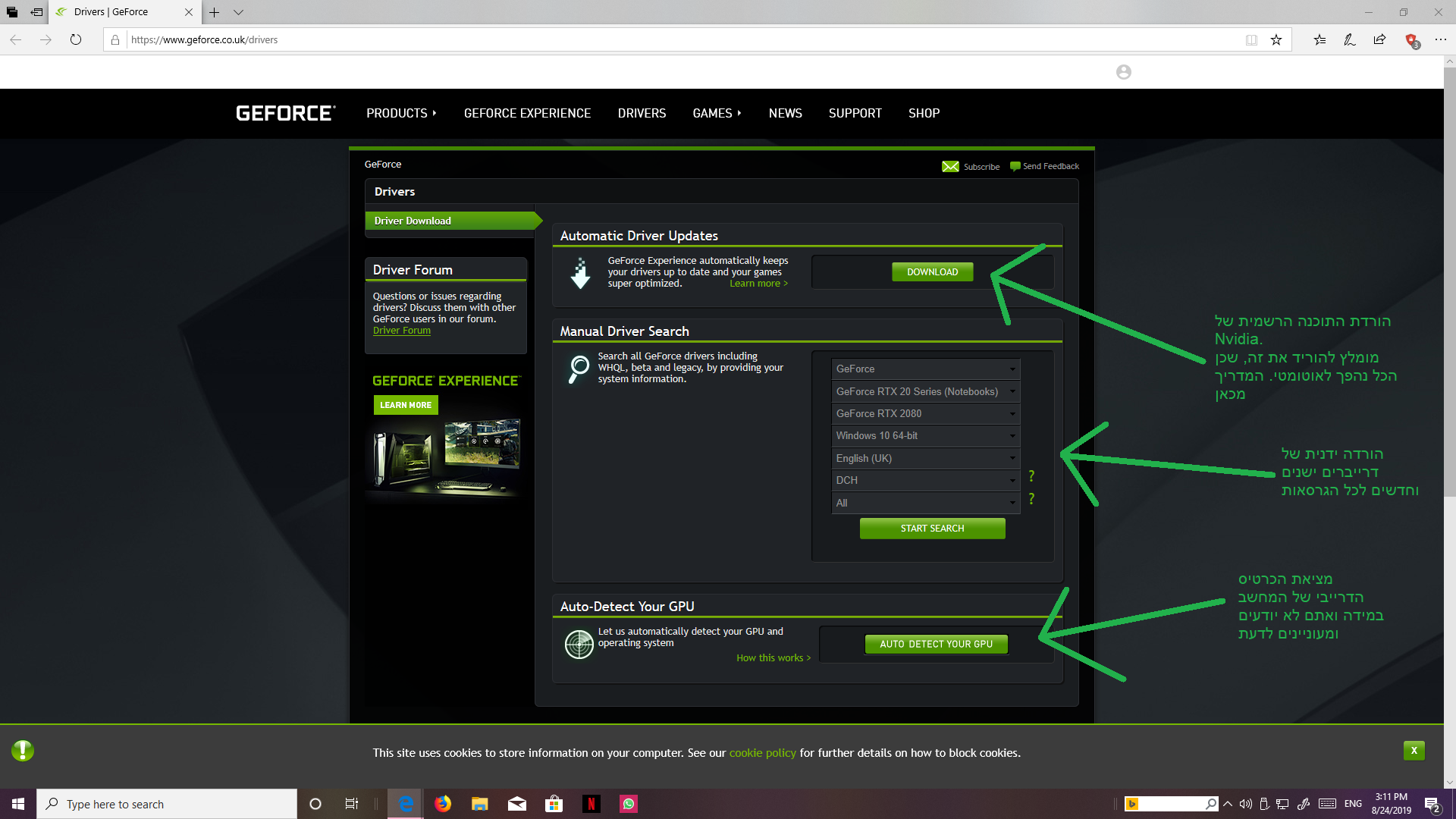The image size is (1456, 819).
Task: Dismiss the cookie notice with X
Action: [x=1414, y=751]
